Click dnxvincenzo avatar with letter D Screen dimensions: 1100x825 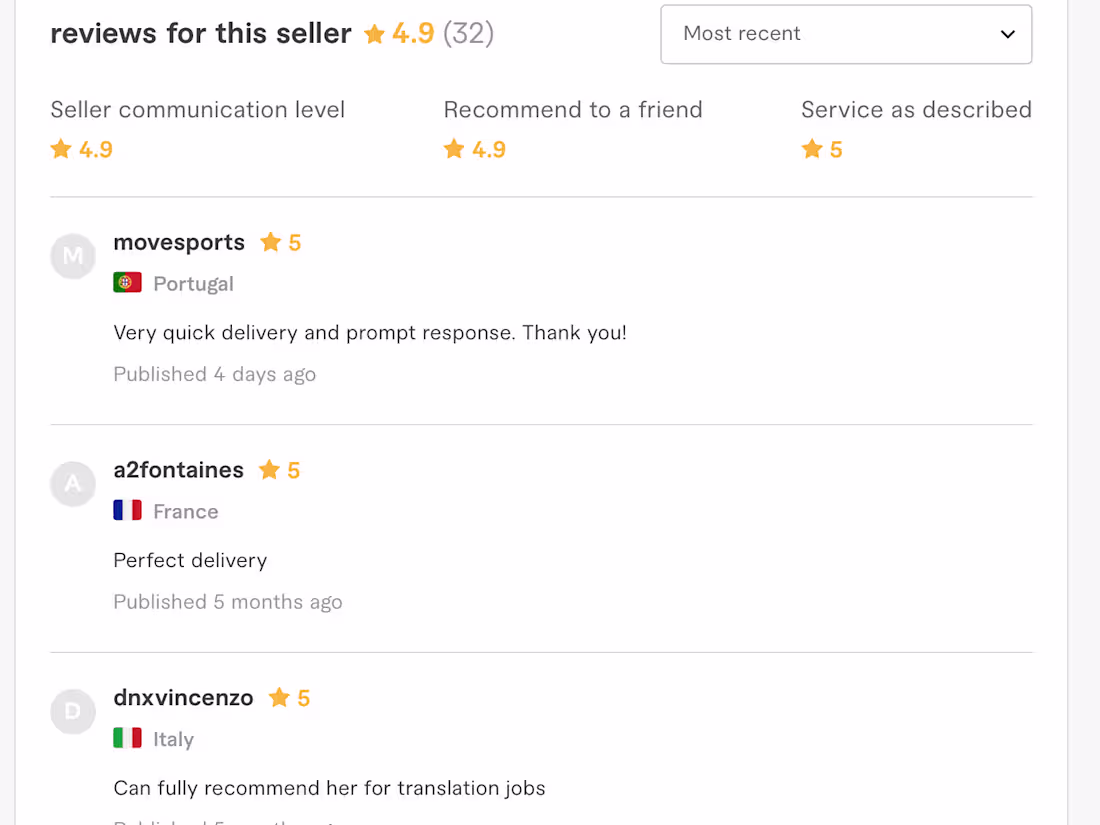click(x=73, y=713)
